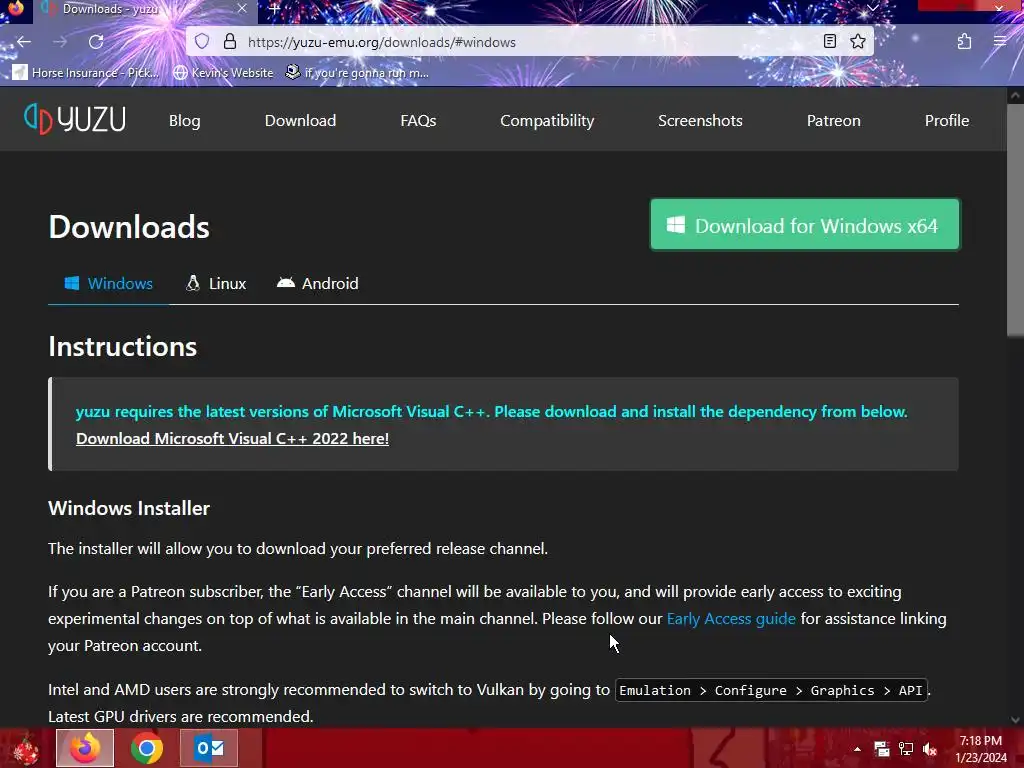Screen dimensions: 1024x768
Task: Open the Kevin's Website bookmark
Action: [223, 72]
